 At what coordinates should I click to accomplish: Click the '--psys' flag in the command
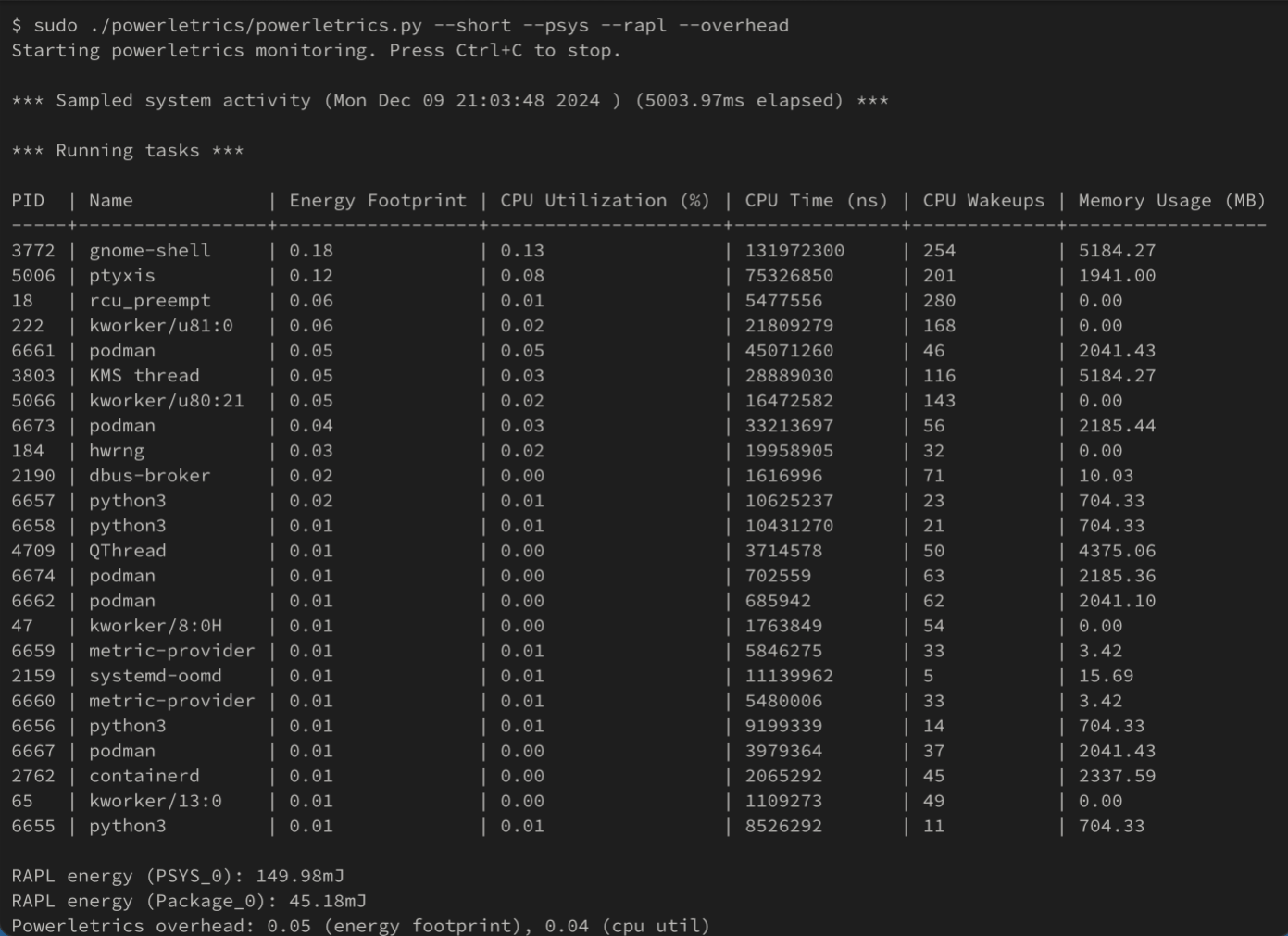click(556, 25)
